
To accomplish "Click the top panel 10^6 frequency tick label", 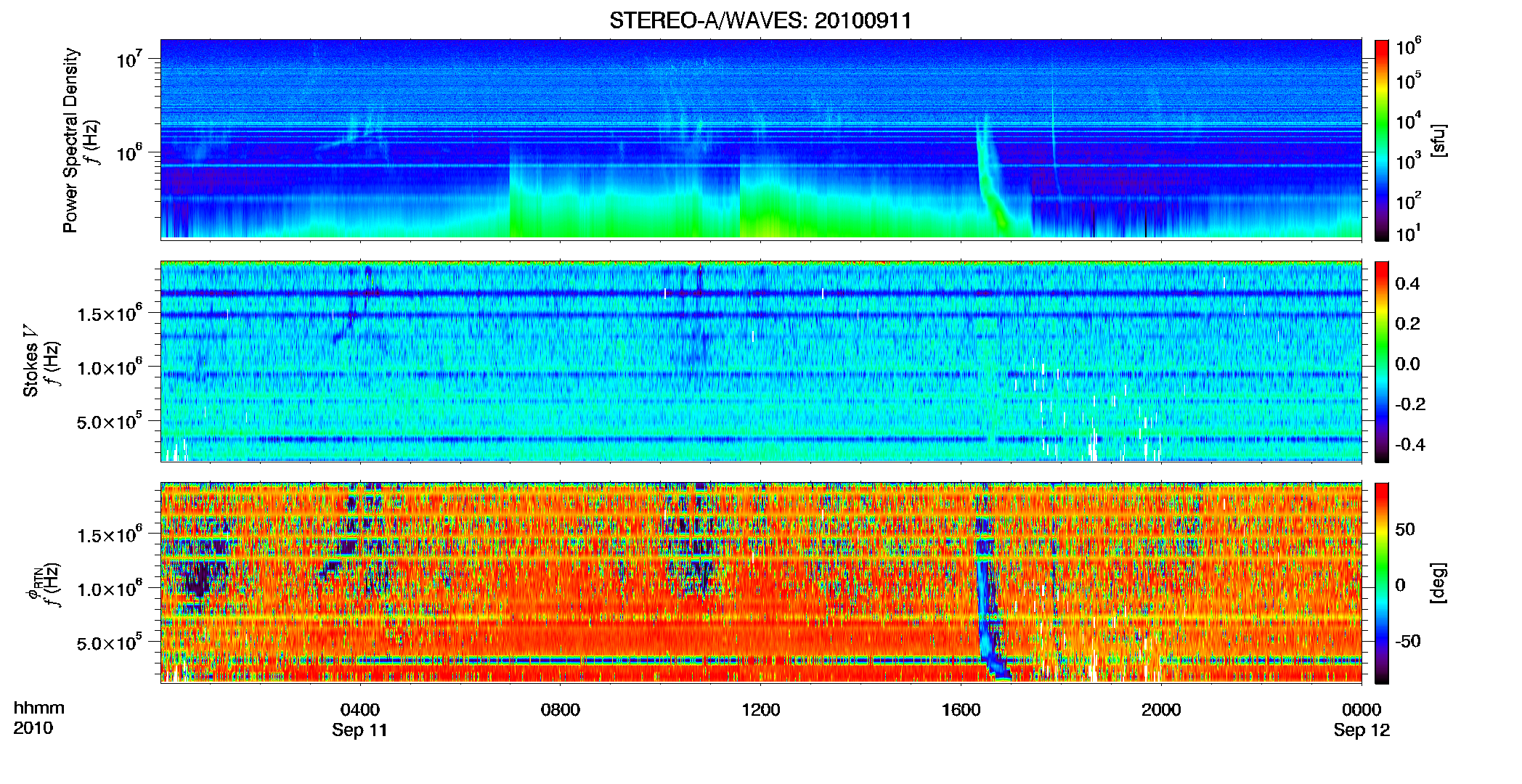I will coord(128,152).
